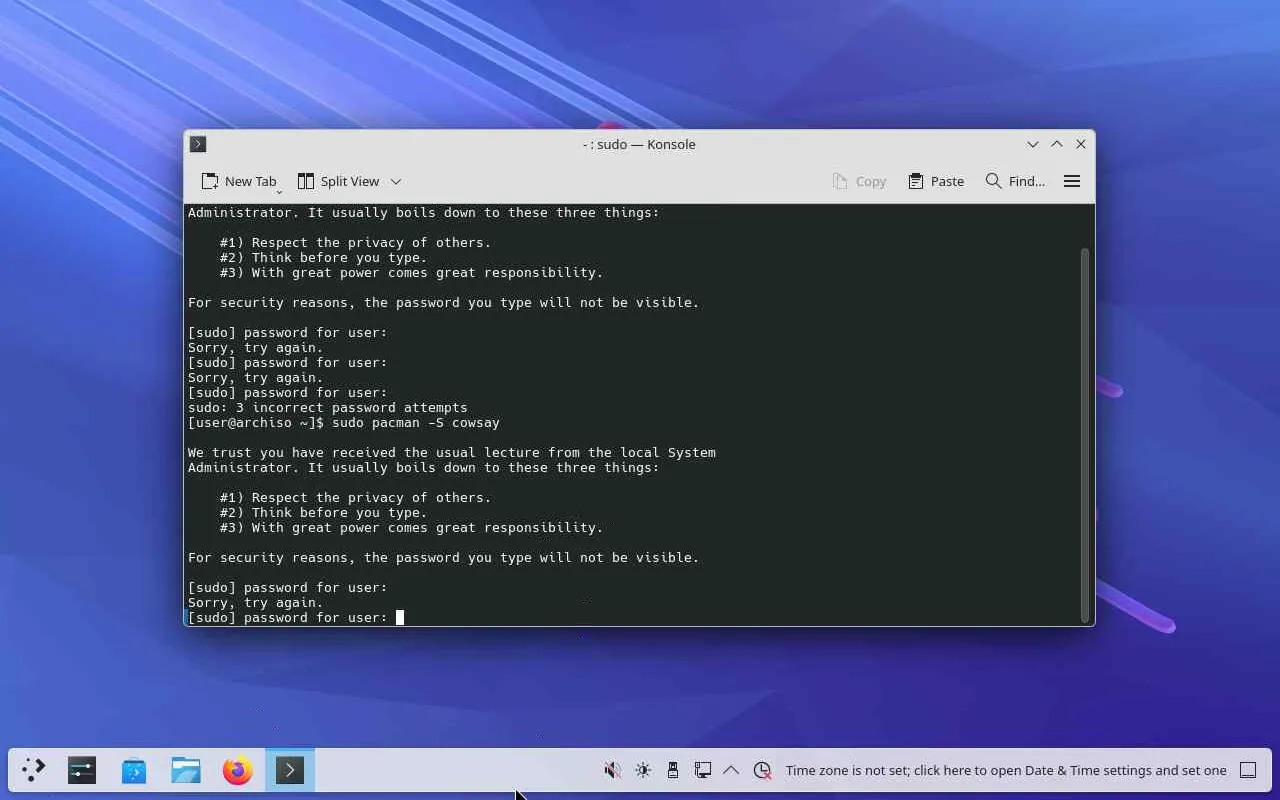1280x800 pixels.
Task: Click the active Konsole taskbar entry
Action: 290,770
